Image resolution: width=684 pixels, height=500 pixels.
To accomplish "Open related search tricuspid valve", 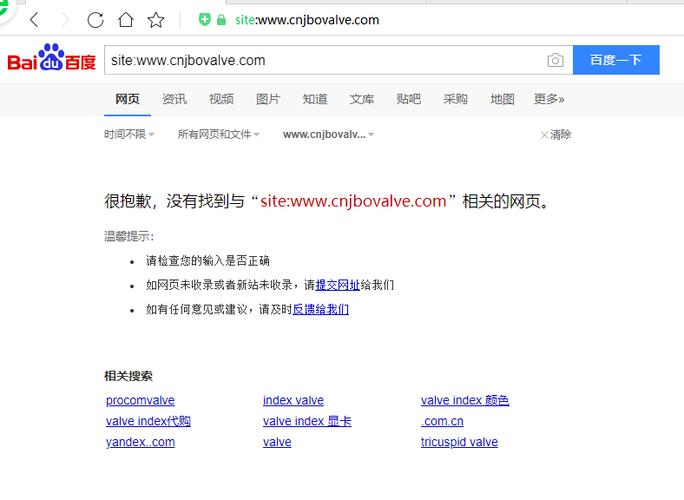I will [x=459, y=442].
